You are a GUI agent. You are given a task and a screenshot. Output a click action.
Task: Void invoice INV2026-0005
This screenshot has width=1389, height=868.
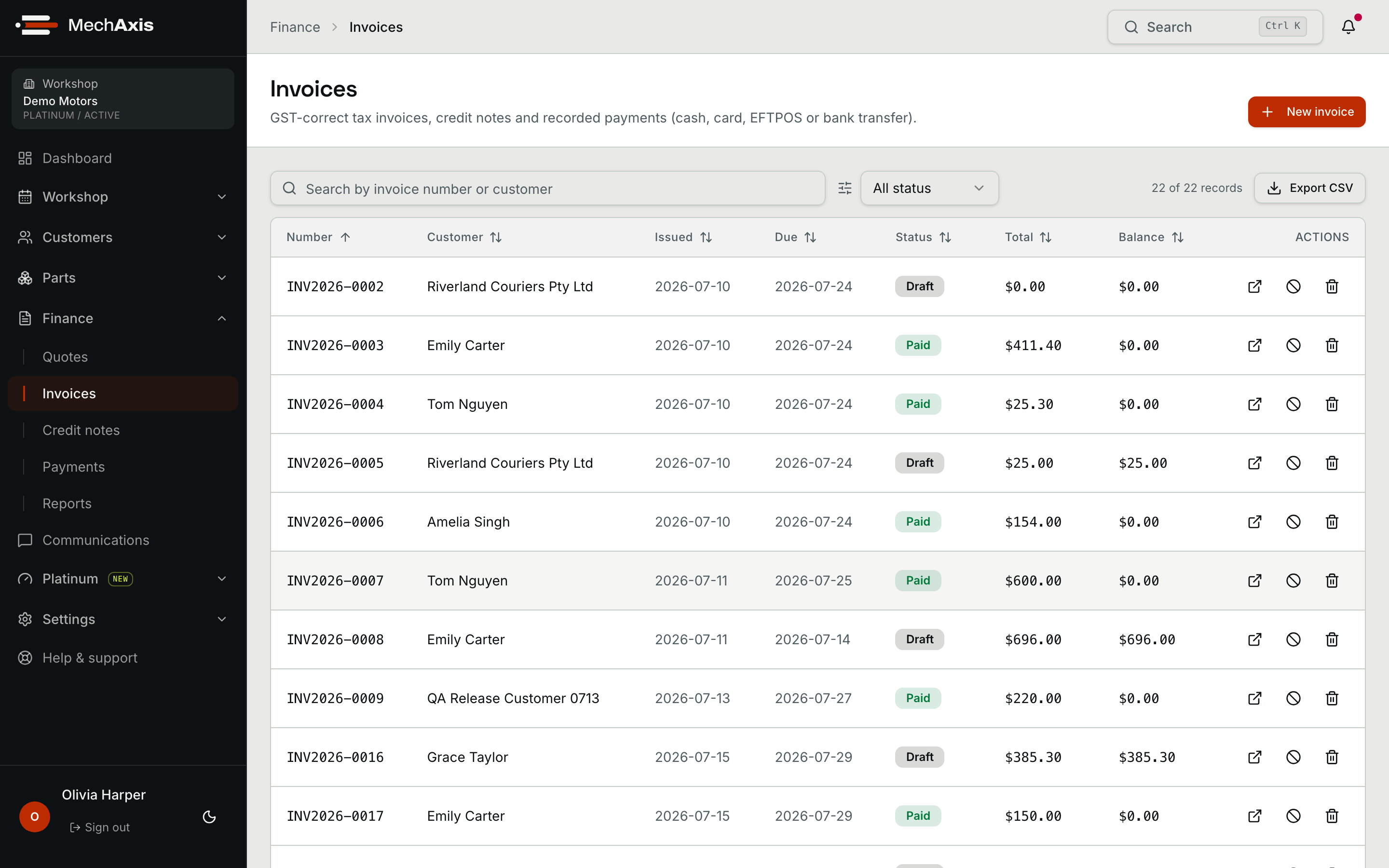(1293, 463)
